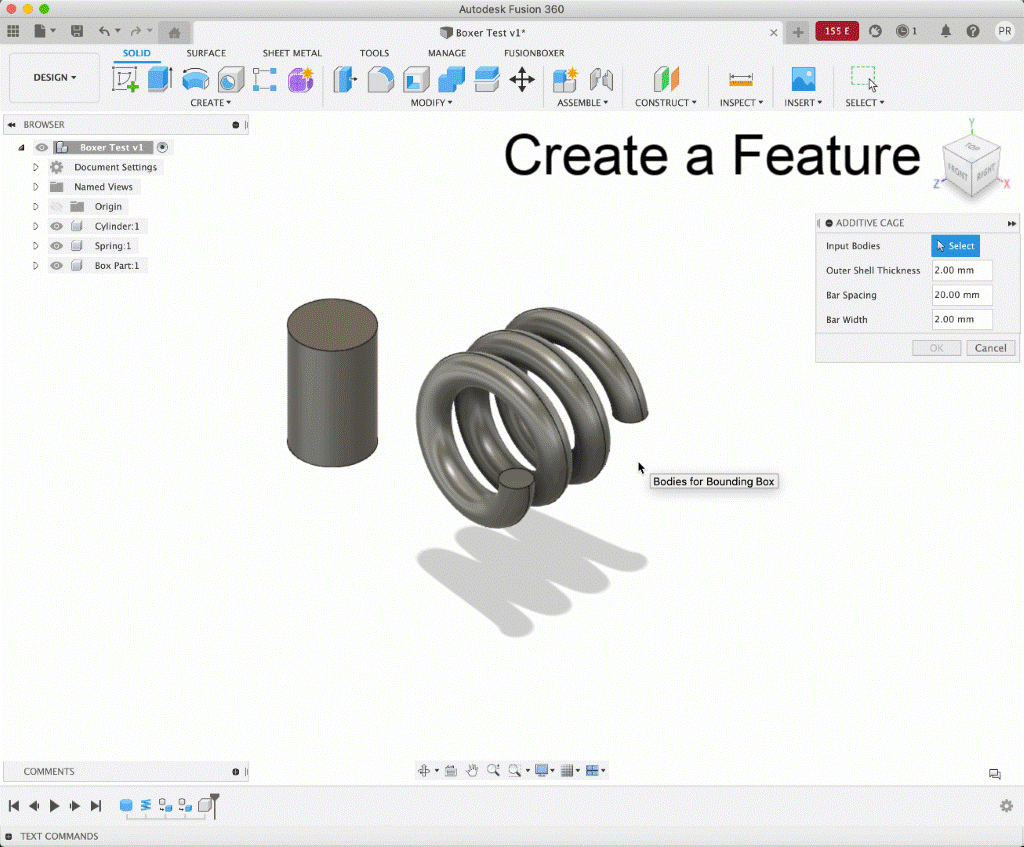Open the Measure tool under Inspect
This screenshot has height=847, width=1024.
point(740,80)
